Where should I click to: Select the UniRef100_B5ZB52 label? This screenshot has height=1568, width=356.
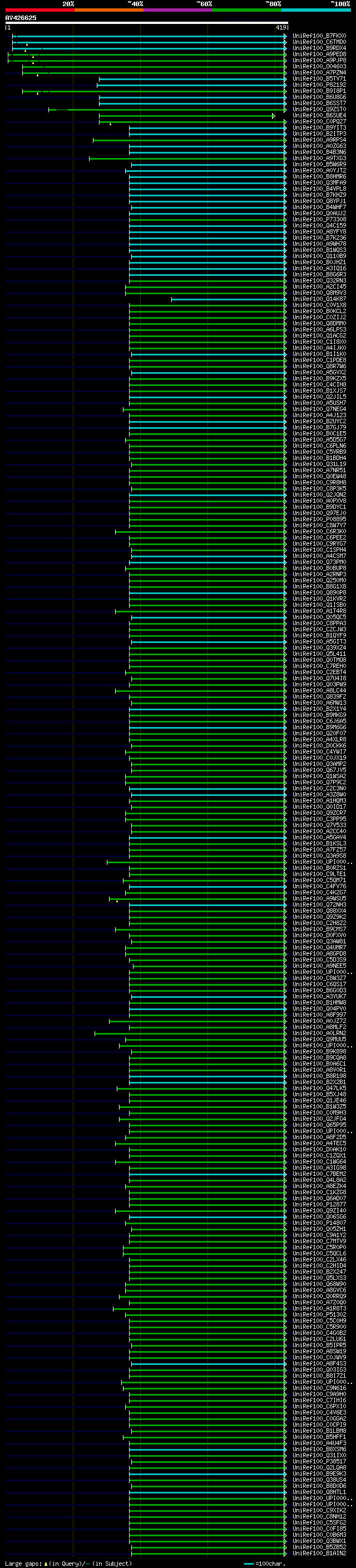click(x=319, y=1547)
